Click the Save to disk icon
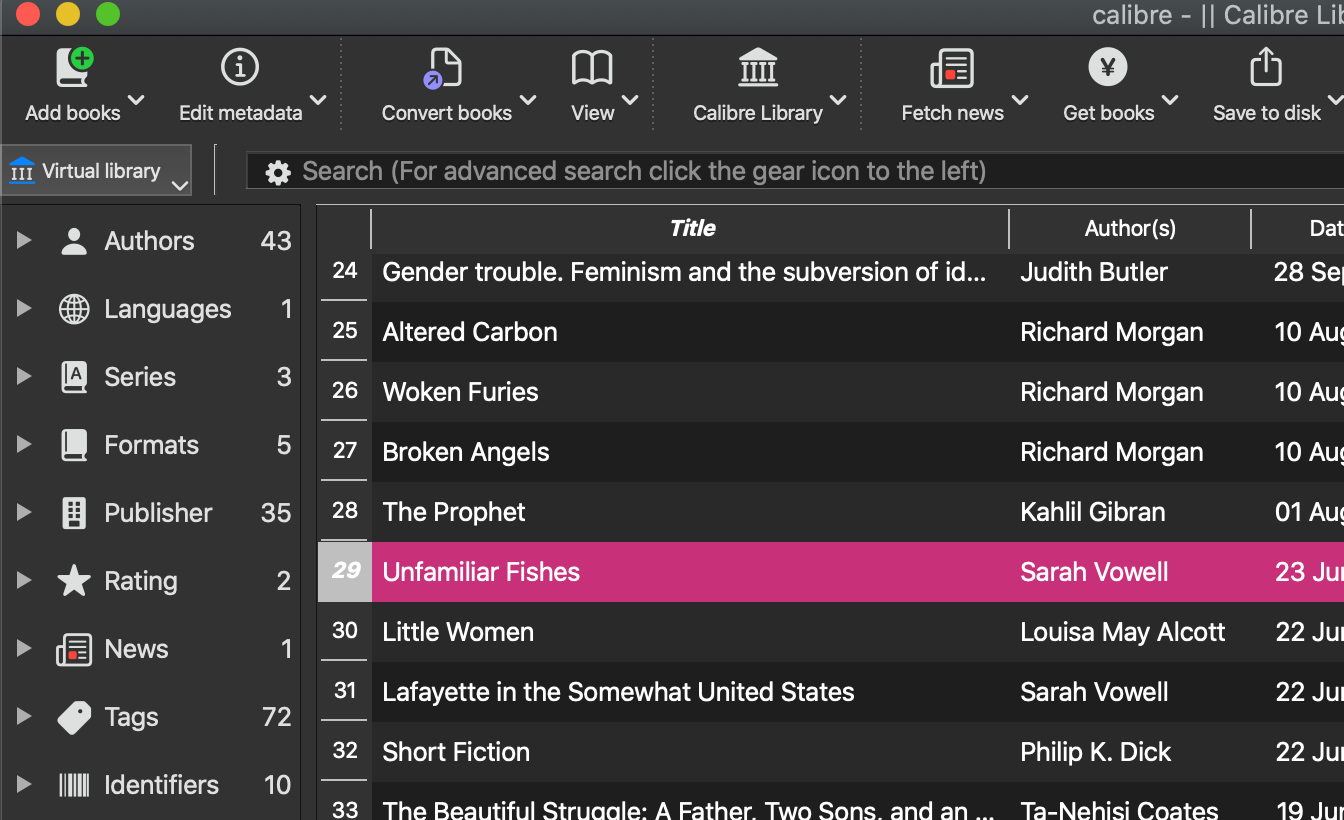The width and height of the screenshot is (1344, 820). pos(1266,70)
